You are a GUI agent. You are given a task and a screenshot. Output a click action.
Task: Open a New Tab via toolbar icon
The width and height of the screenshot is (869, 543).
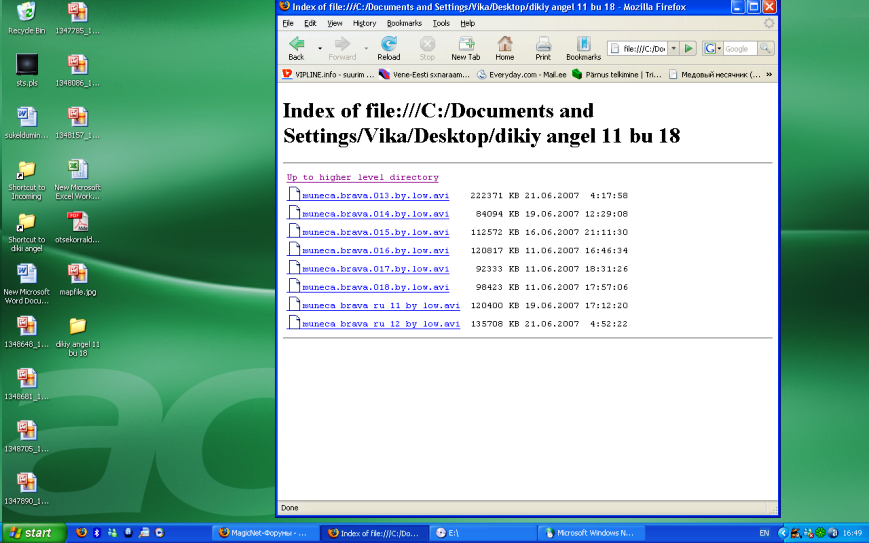pos(465,46)
